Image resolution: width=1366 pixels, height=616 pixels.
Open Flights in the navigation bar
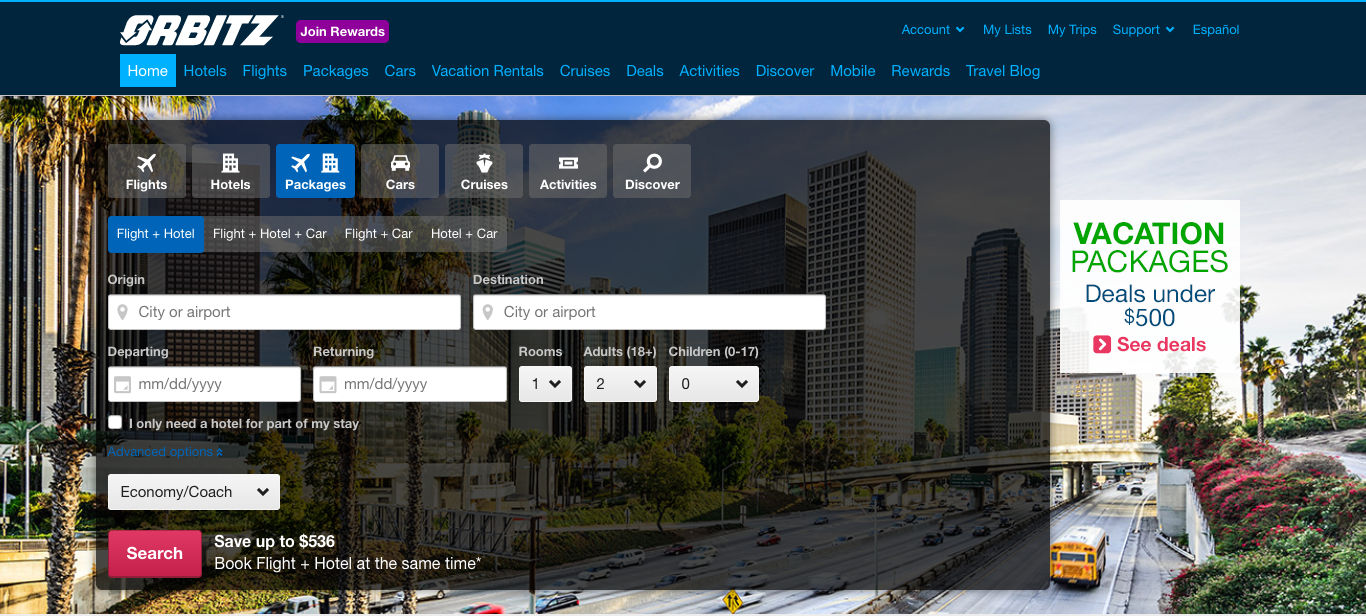pyautogui.click(x=265, y=71)
